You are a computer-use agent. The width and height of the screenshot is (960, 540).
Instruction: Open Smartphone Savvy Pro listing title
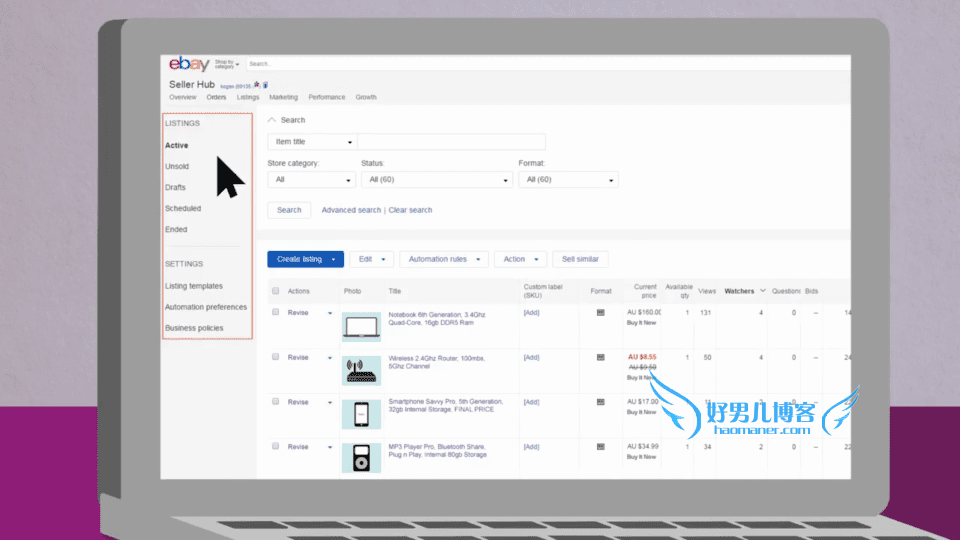pos(446,405)
